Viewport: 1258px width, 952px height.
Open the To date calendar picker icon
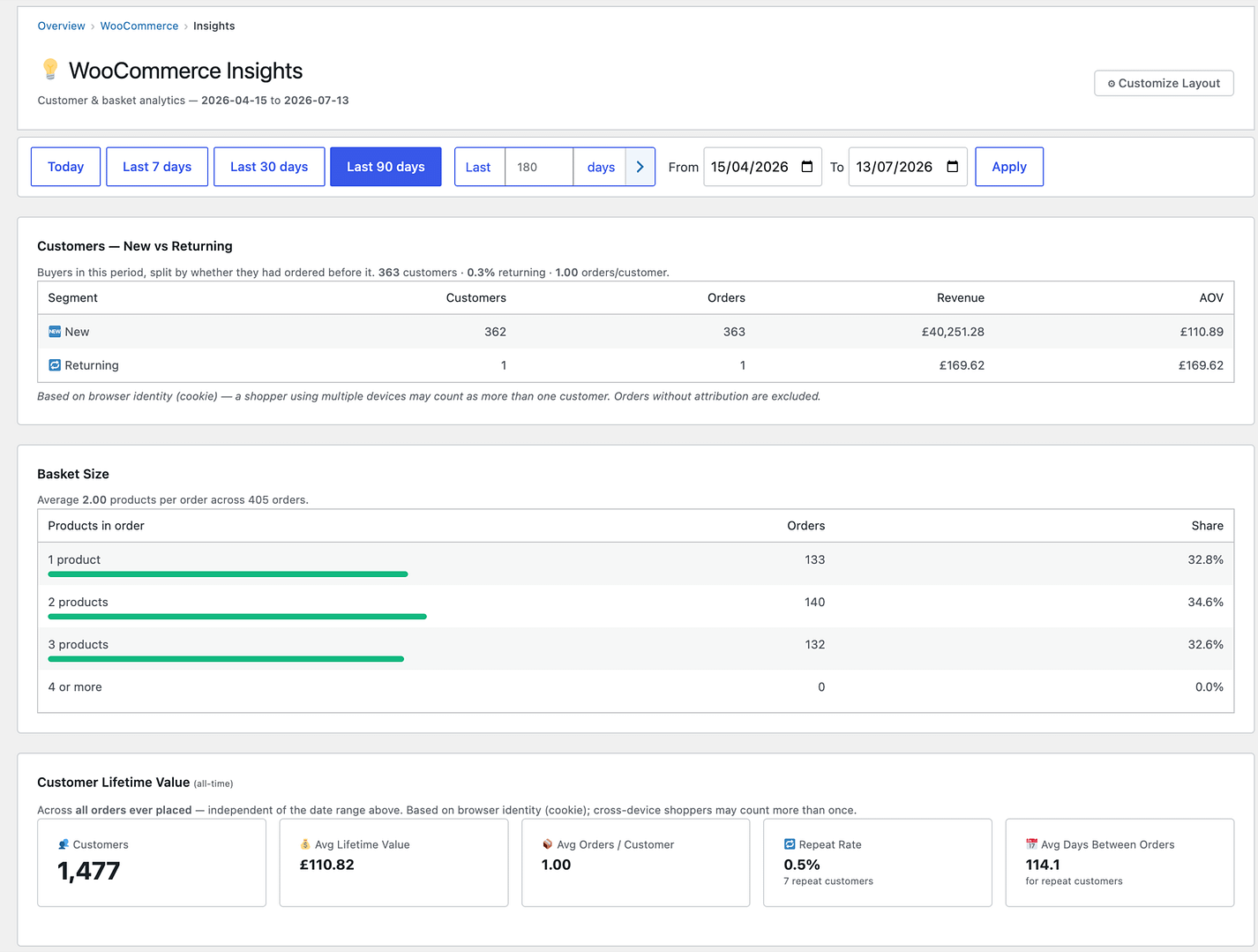click(953, 167)
